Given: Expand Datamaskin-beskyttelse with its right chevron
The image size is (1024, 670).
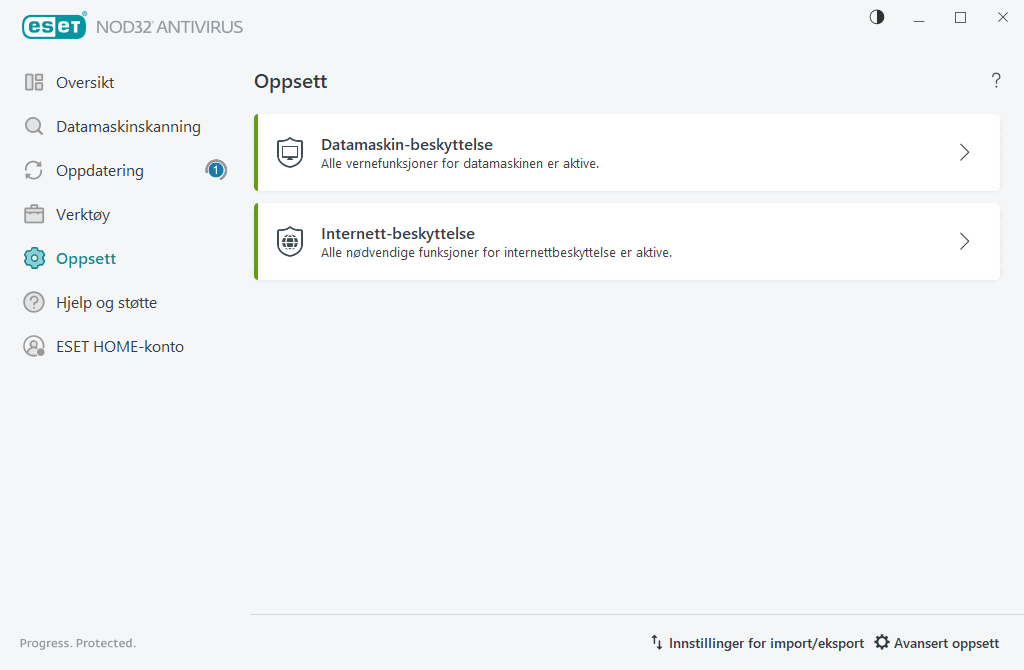Looking at the screenshot, I should tap(964, 153).
